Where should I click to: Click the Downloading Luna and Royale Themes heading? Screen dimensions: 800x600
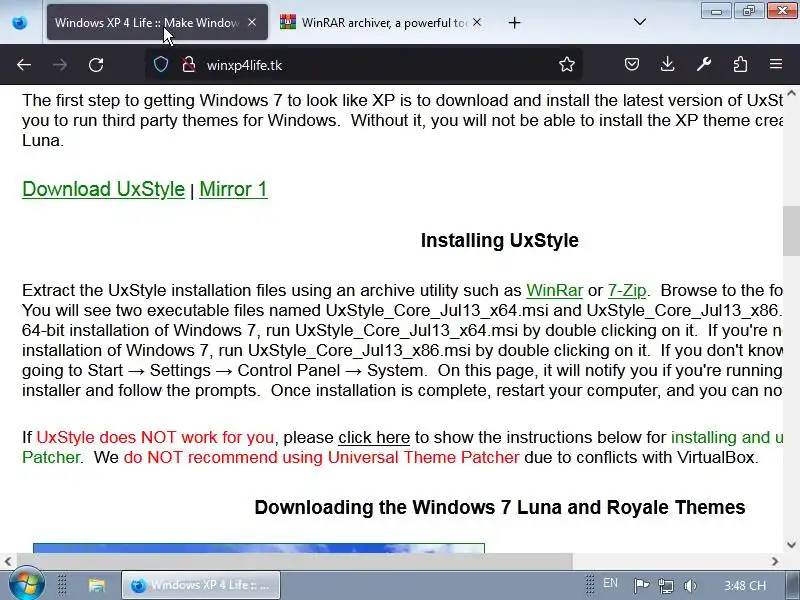click(x=499, y=508)
